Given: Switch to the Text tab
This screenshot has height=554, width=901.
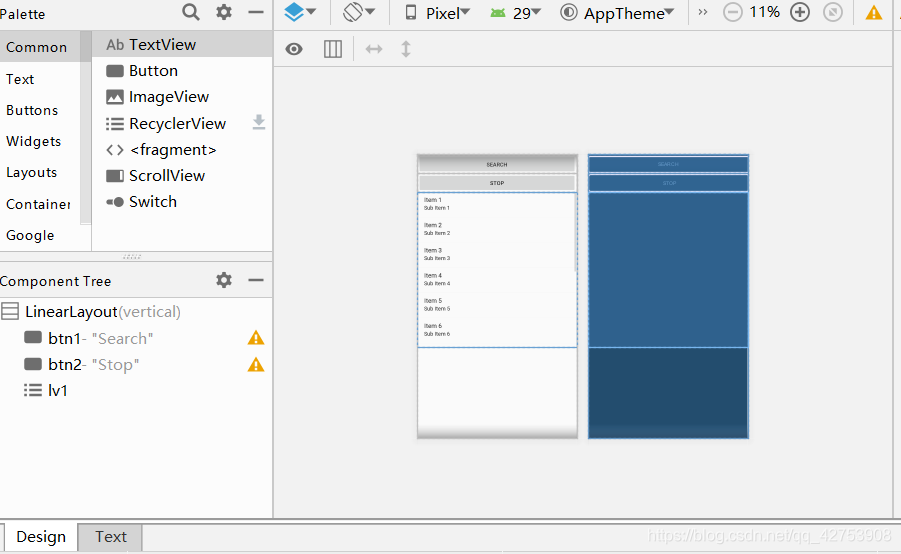Looking at the screenshot, I should (110, 537).
